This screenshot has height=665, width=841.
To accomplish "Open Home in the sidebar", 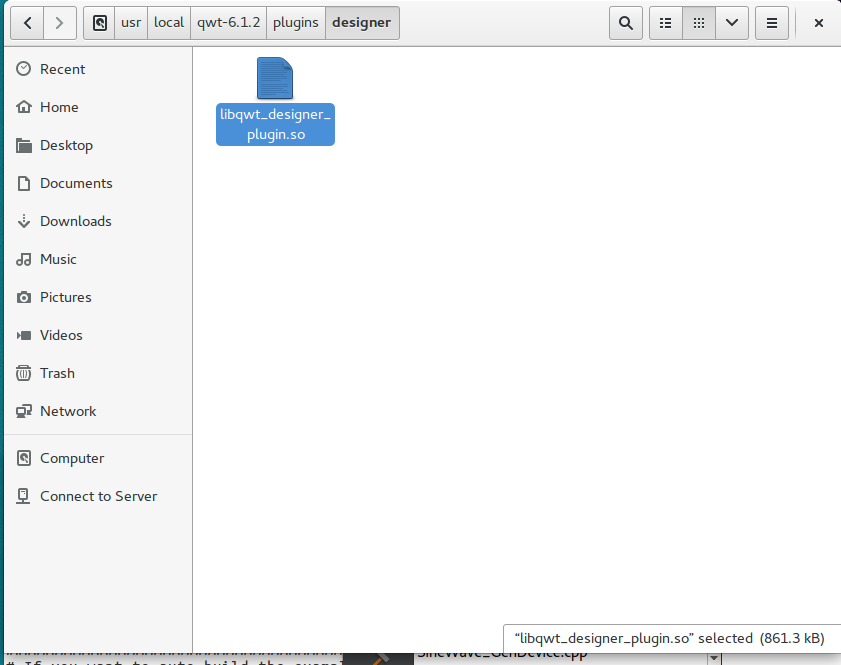I will tap(98, 107).
